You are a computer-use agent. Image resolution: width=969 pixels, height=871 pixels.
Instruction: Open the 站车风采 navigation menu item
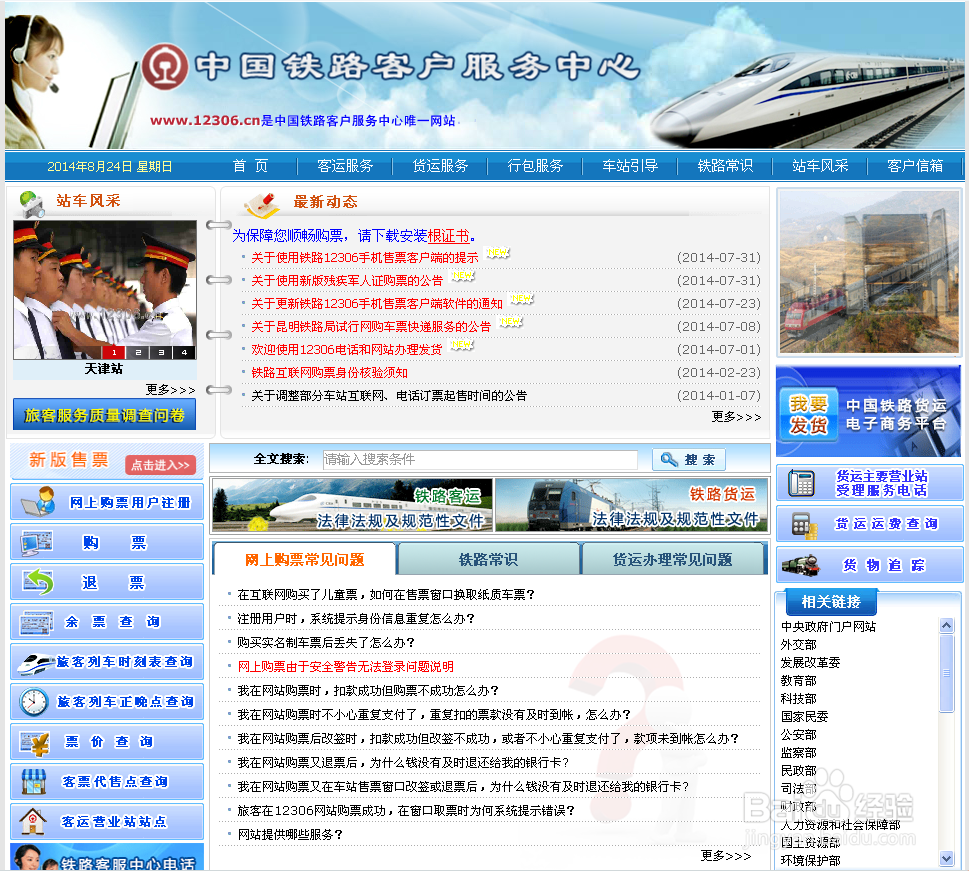click(x=820, y=166)
